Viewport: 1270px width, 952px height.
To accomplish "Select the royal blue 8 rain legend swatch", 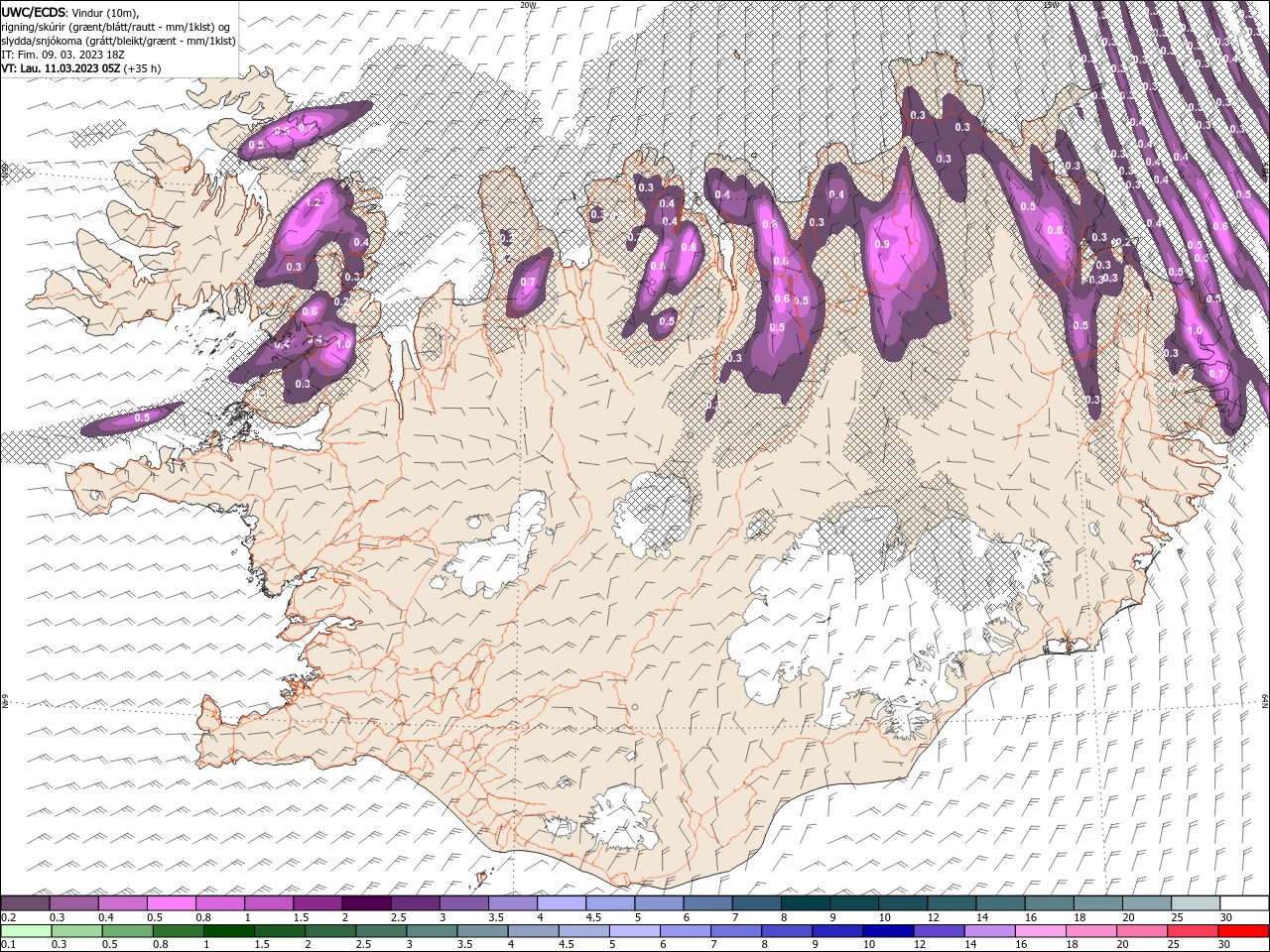I will tap(788, 931).
